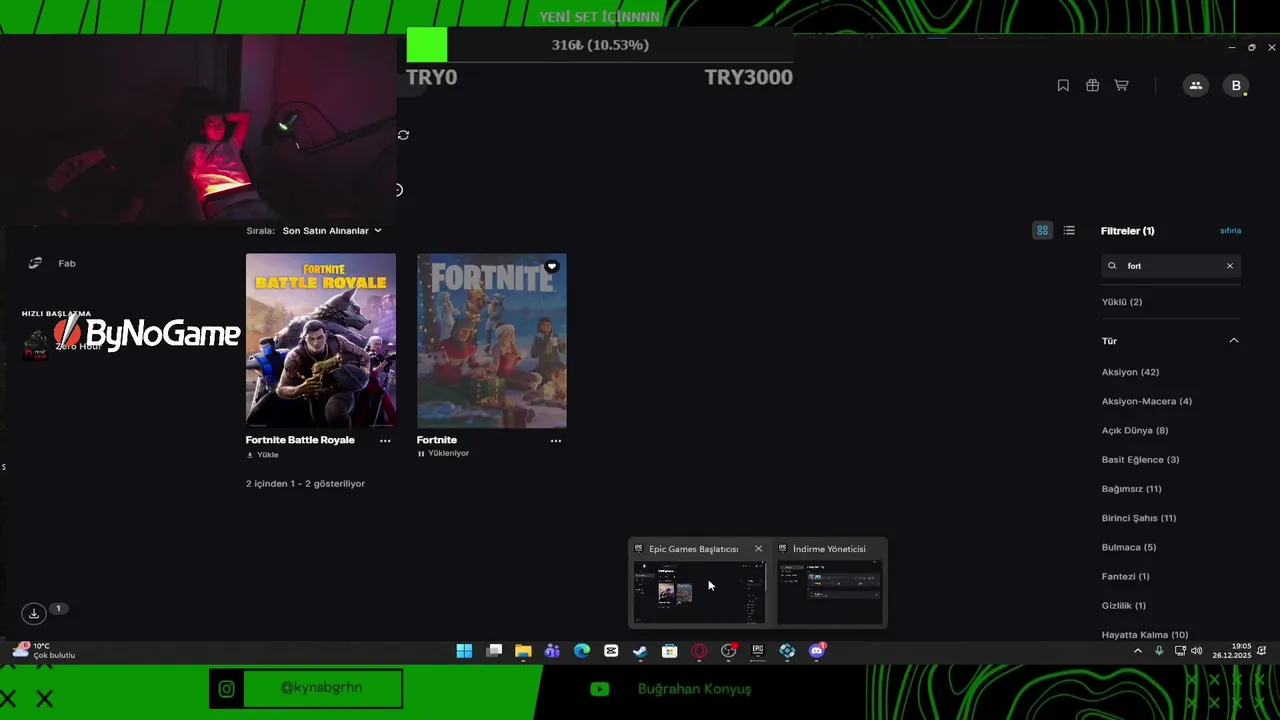Toggle the Gizlilik (1) filter
This screenshot has width=1280, height=720.
1124,605
